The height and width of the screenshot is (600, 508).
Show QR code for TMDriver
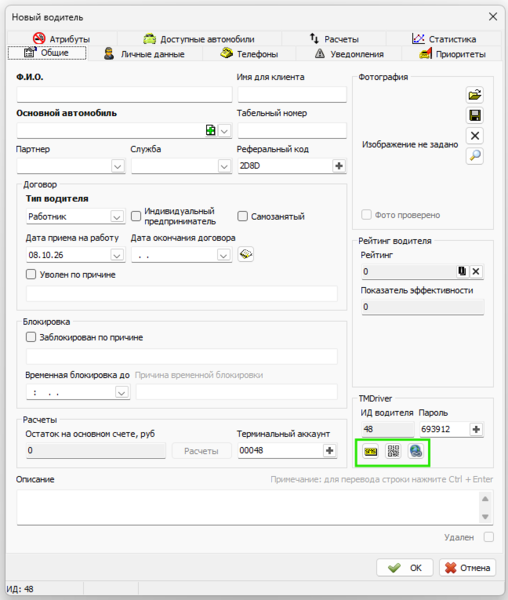[393, 452]
